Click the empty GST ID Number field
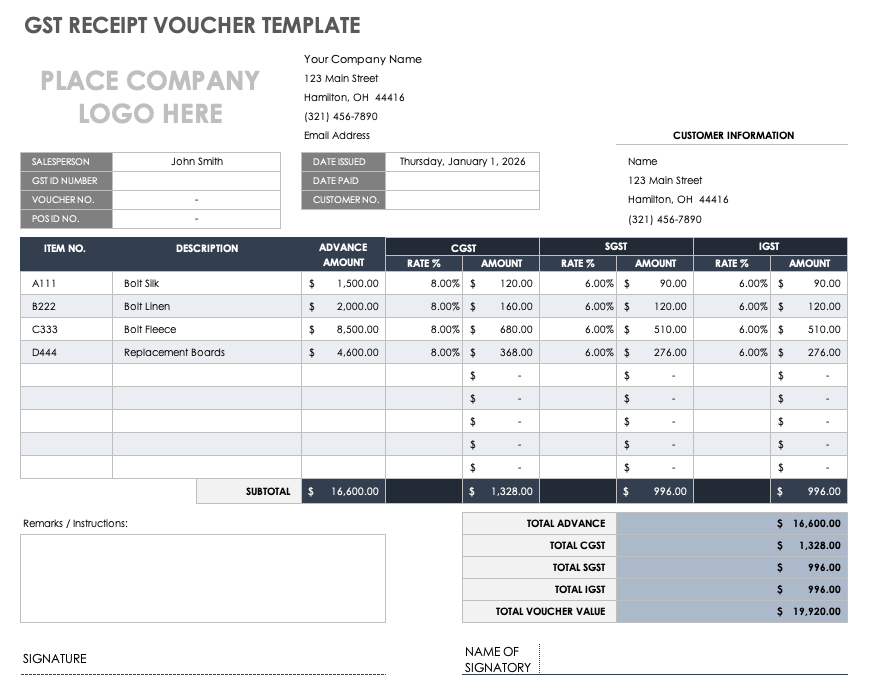871x697 pixels. pyautogui.click(x=196, y=180)
